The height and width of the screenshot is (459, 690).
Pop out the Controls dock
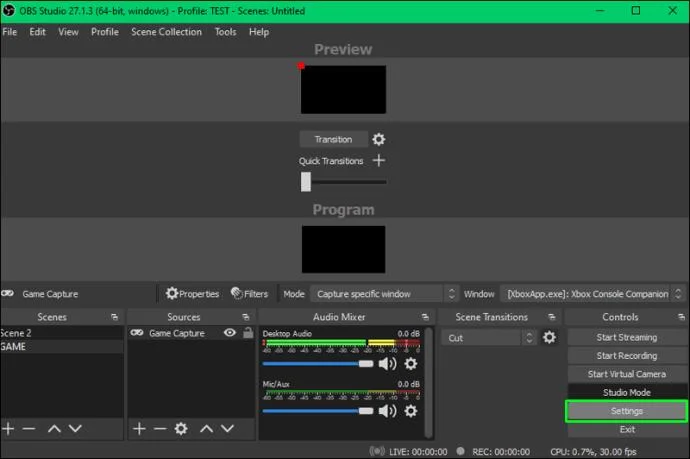[x=681, y=317]
